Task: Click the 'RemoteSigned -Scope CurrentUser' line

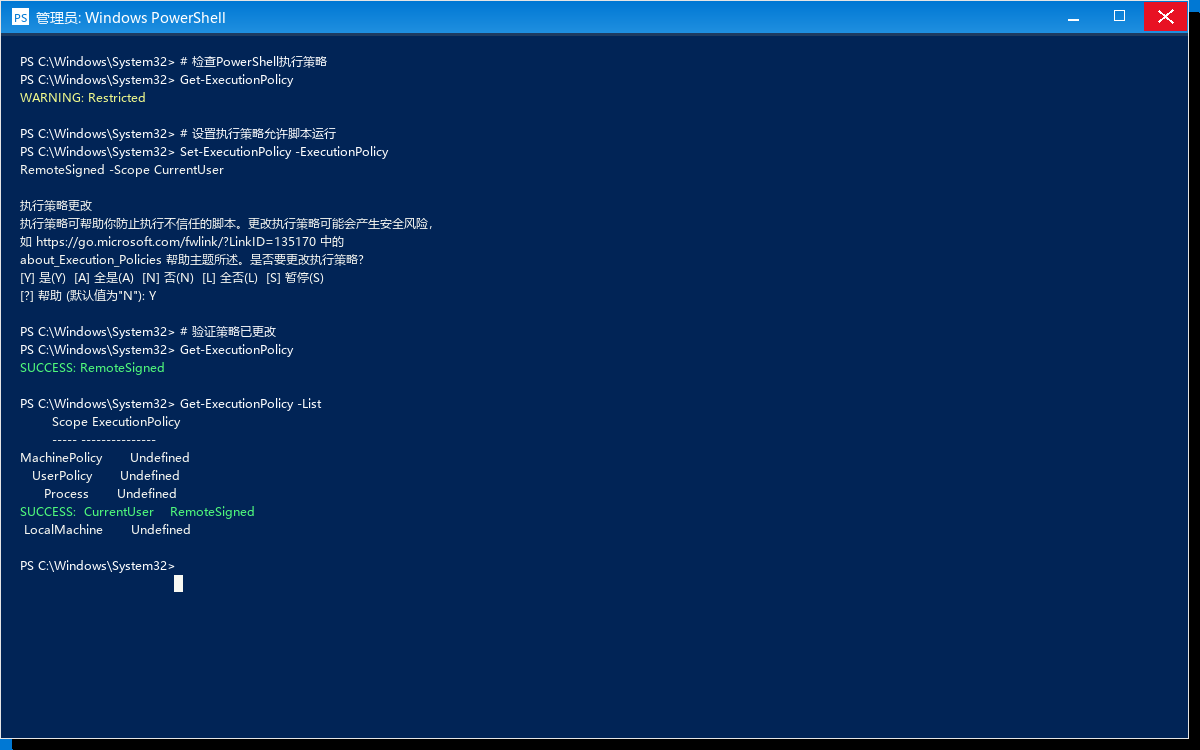Action: (122, 170)
